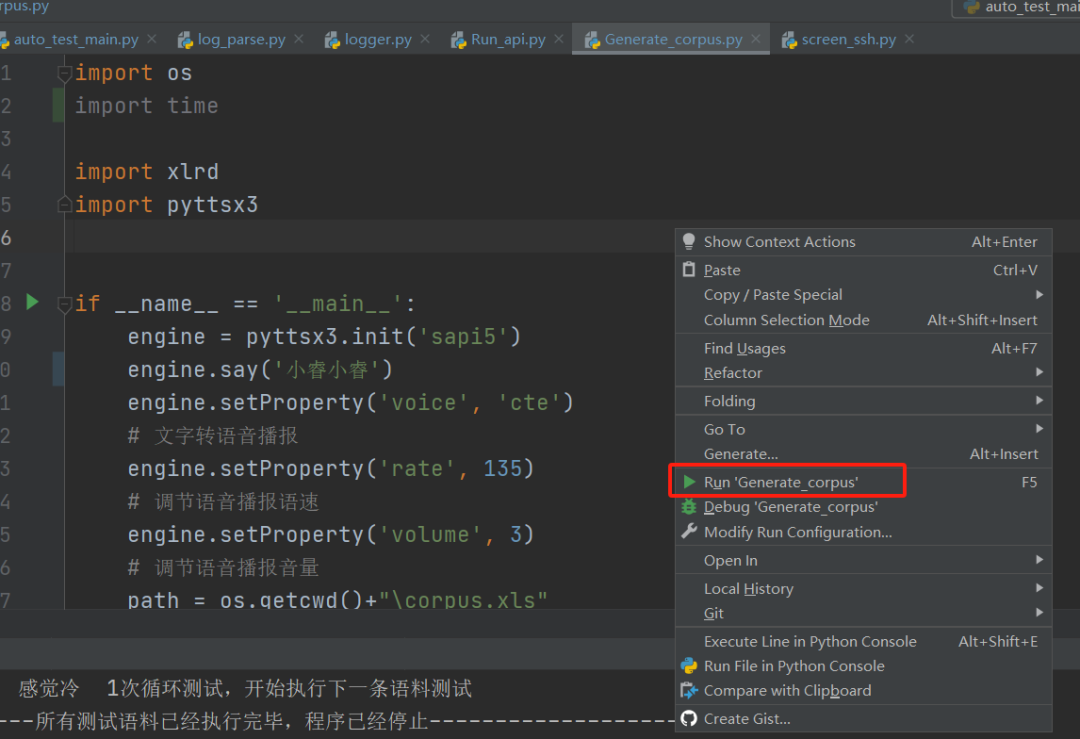Click rate value 135 in code
Screen dimensions: 1080x739
[502, 469]
